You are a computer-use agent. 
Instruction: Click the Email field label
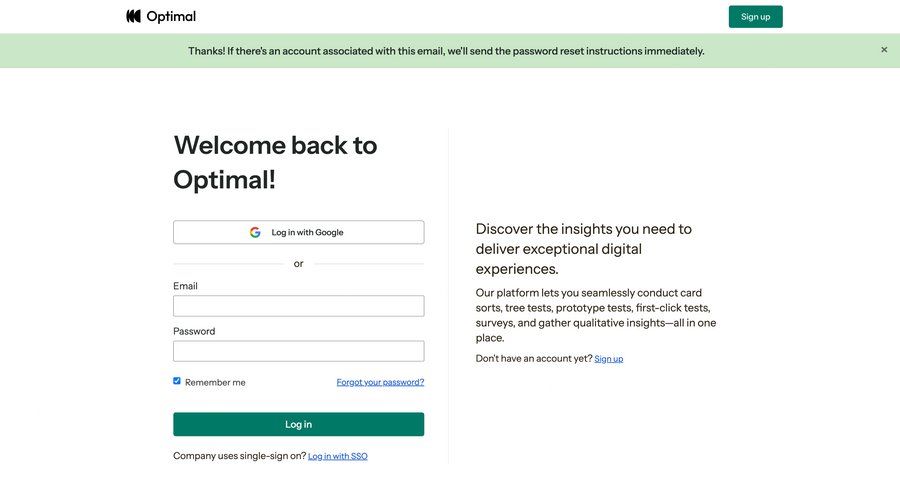(185, 286)
